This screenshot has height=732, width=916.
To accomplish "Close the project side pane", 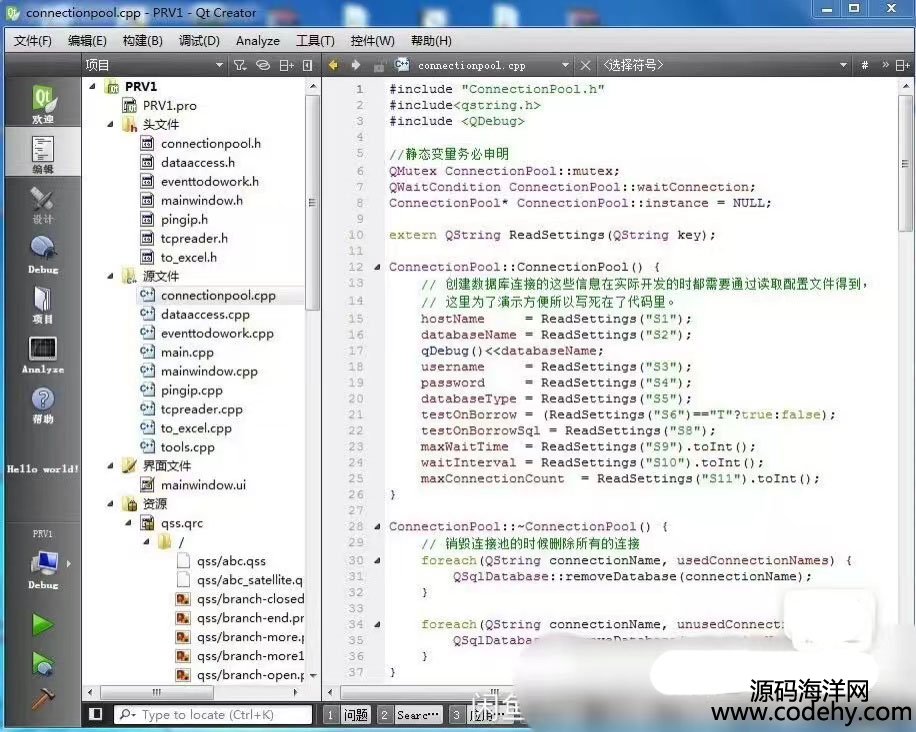I will (308, 65).
